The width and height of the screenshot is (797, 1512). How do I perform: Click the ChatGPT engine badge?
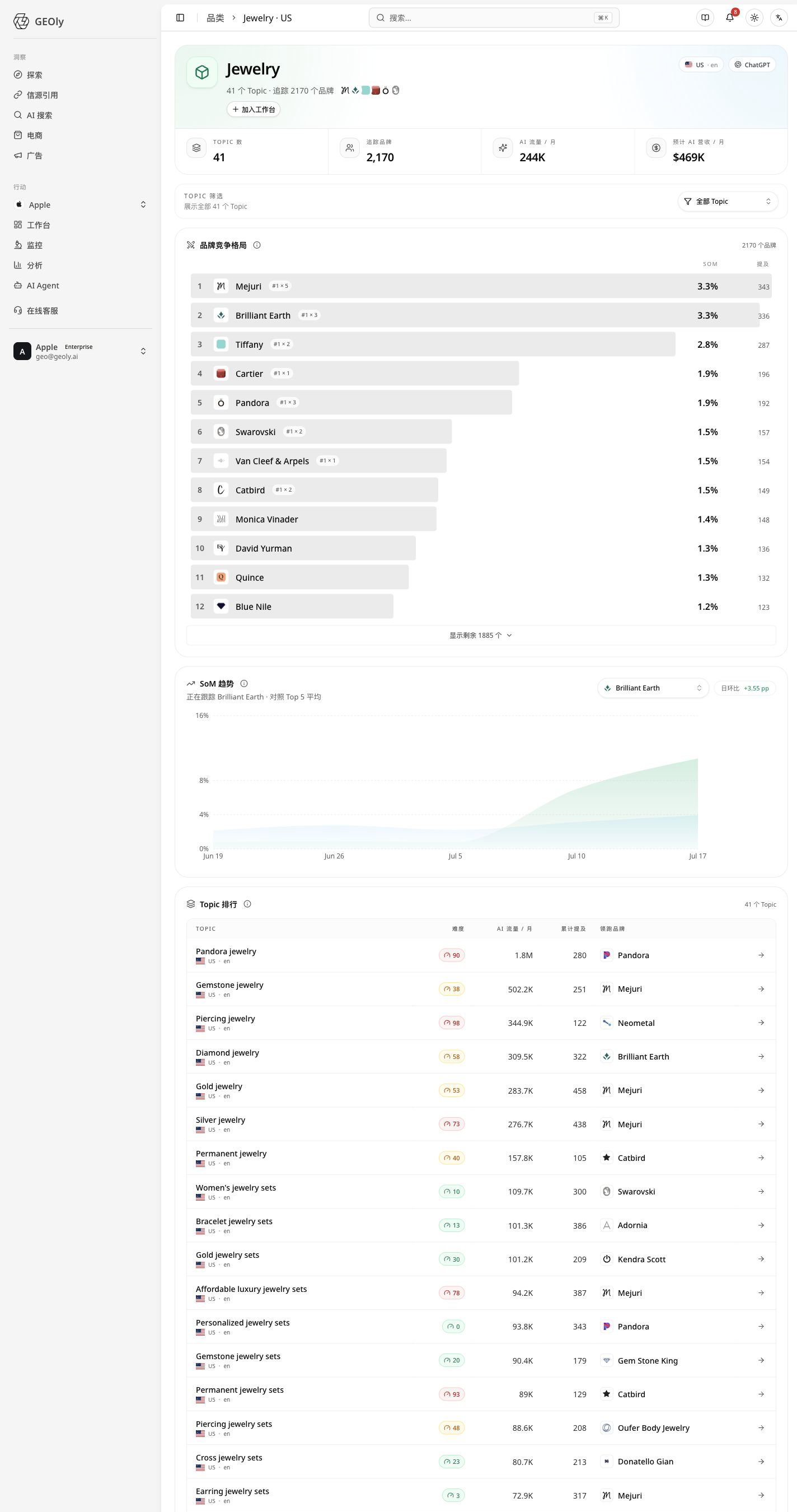coord(752,64)
